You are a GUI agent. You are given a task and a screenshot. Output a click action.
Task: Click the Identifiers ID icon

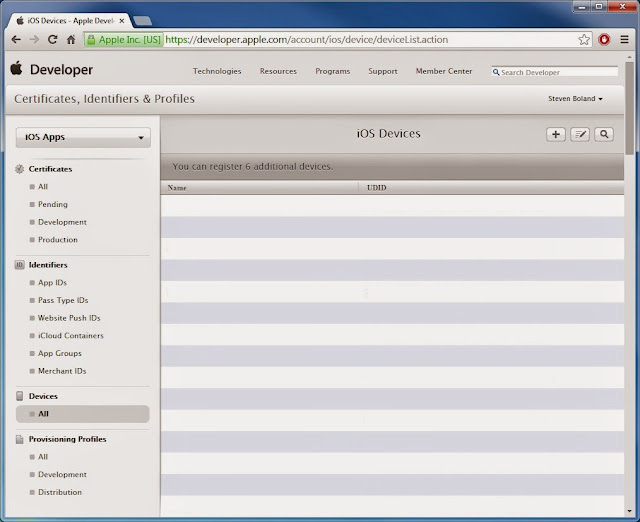click(x=20, y=265)
